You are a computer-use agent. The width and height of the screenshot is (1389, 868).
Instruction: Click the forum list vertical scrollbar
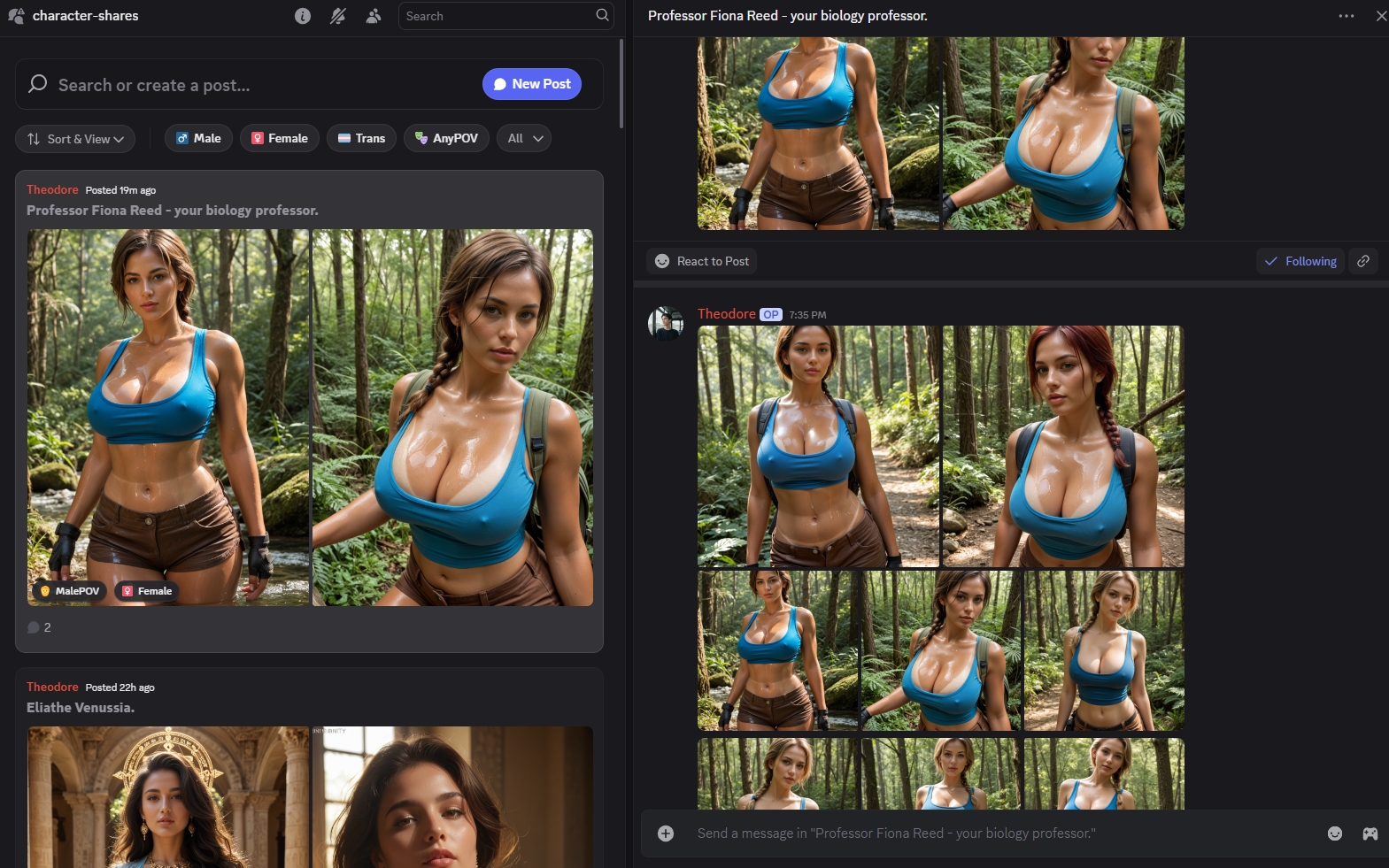[621, 84]
